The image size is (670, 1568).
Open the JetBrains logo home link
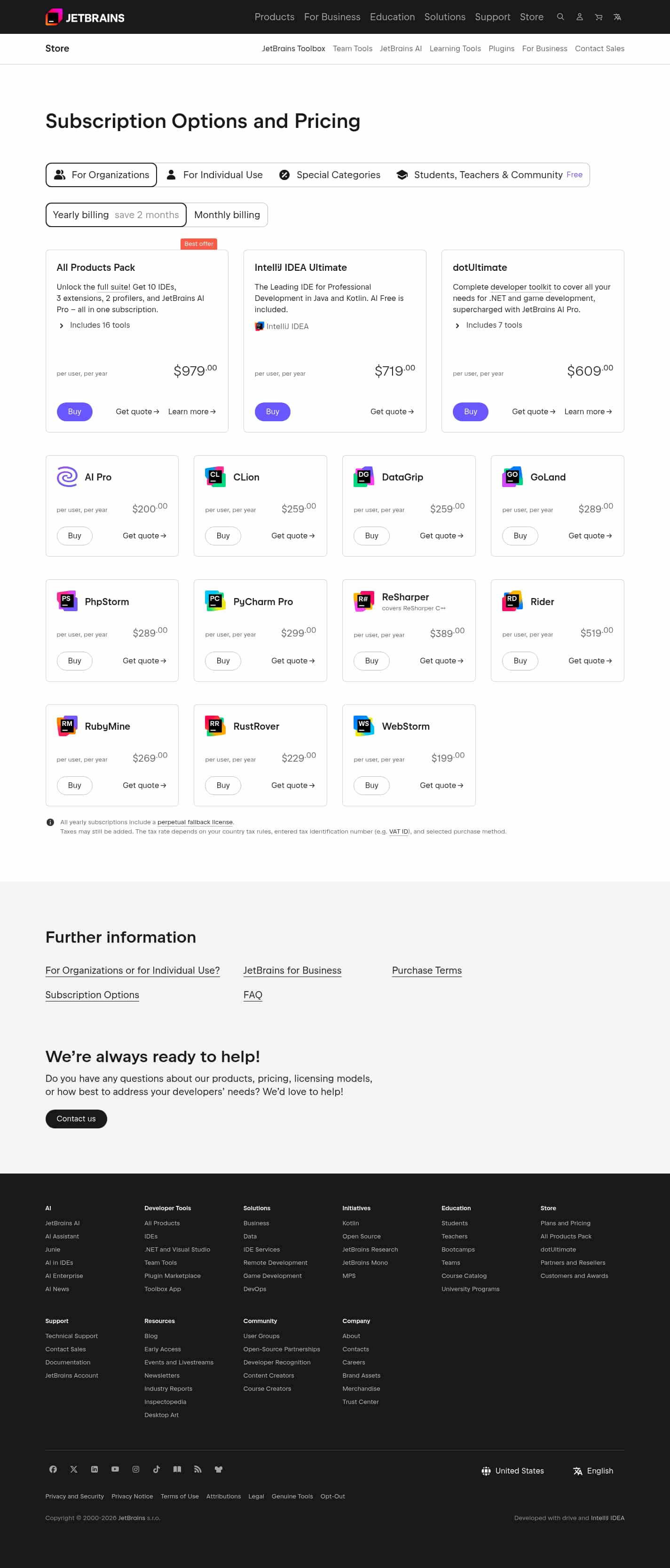(x=85, y=17)
